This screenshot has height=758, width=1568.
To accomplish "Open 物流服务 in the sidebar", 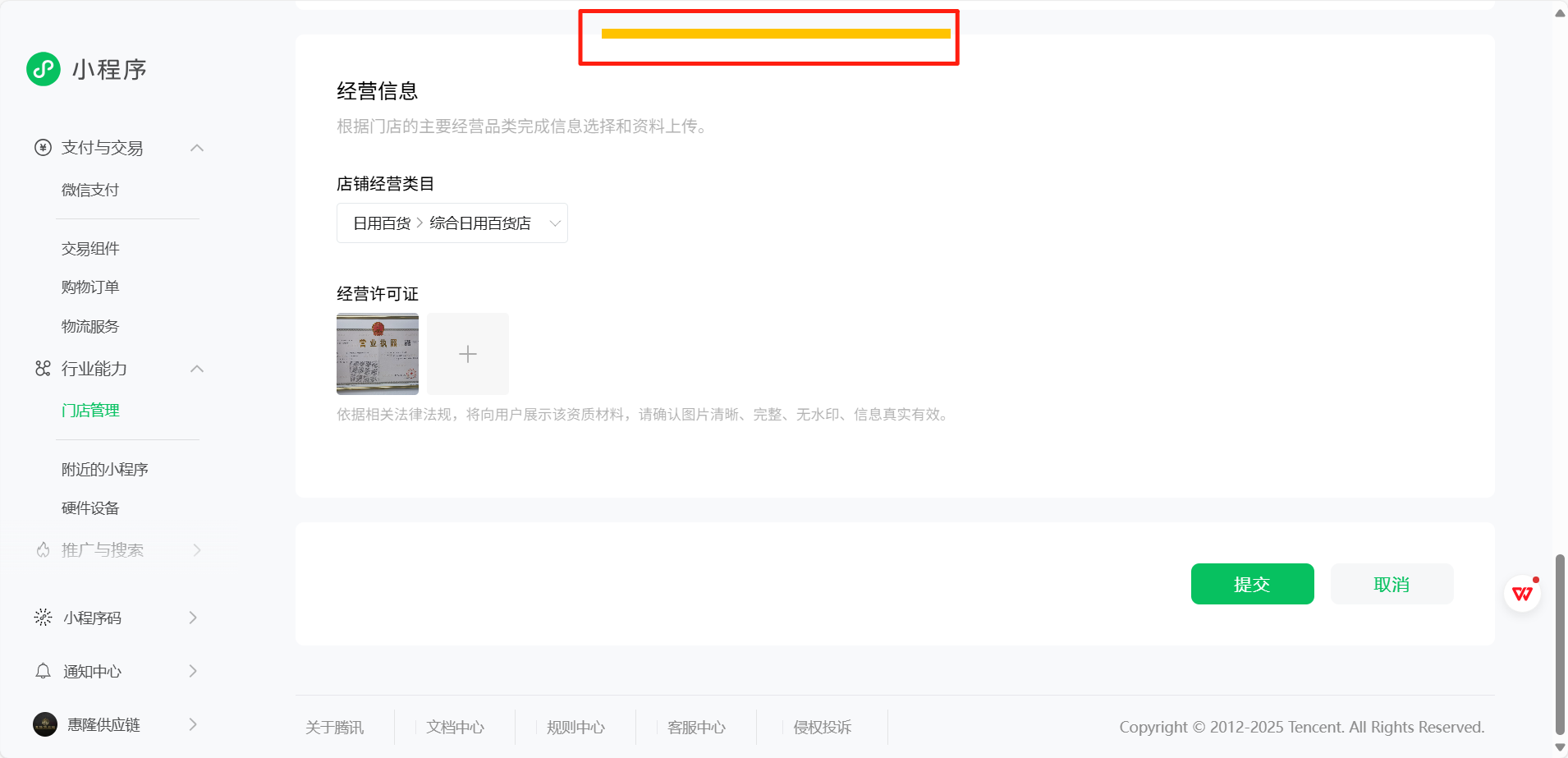I will pyautogui.click(x=90, y=327).
